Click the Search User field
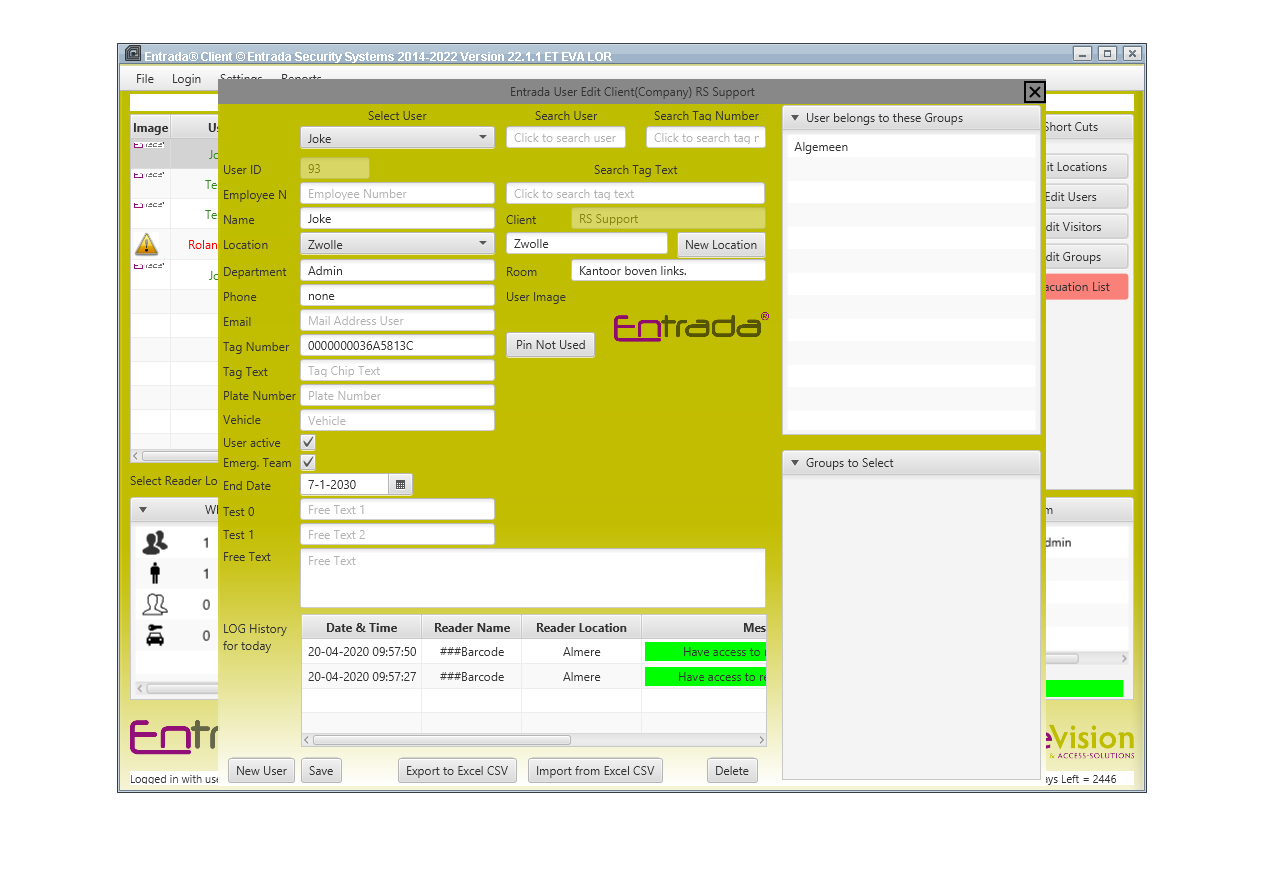The image size is (1263, 880). coord(566,138)
